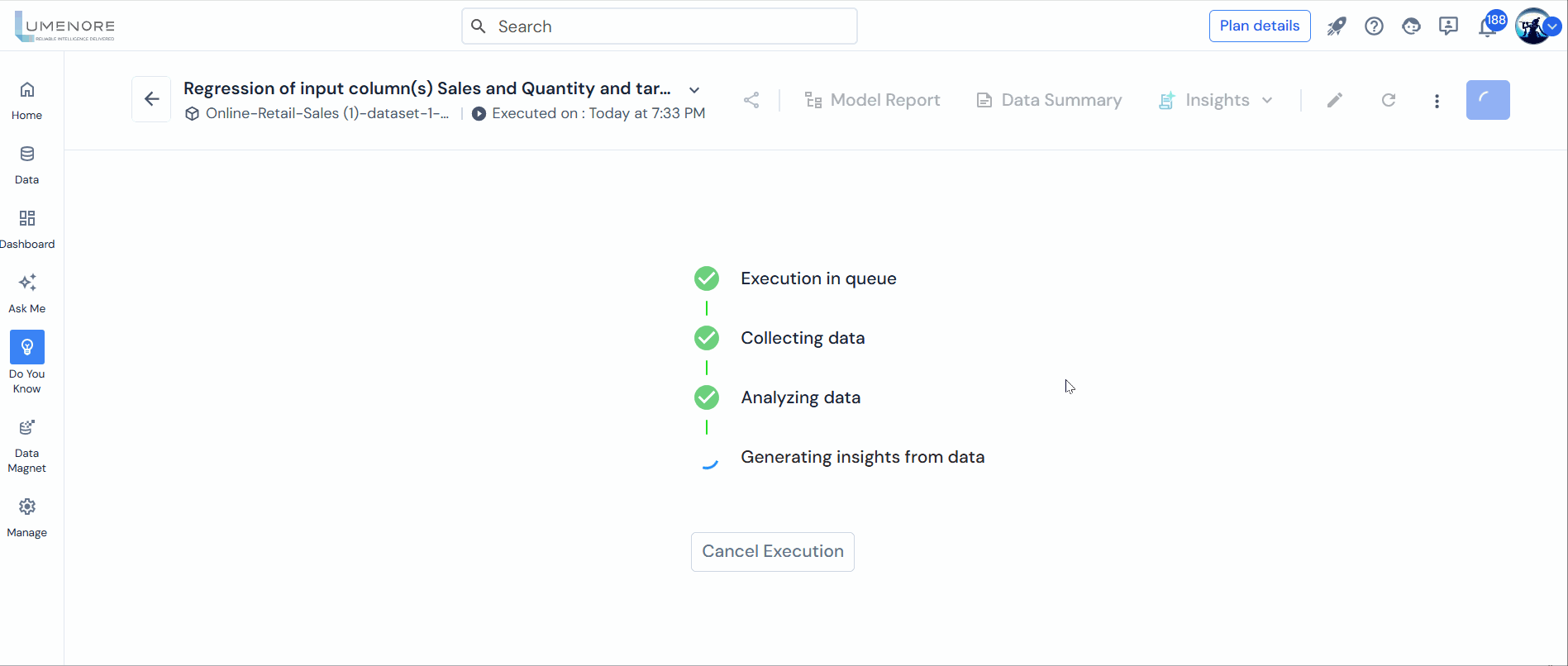Click the Plan details button
This screenshot has width=1568, height=666.
tap(1259, 26)
